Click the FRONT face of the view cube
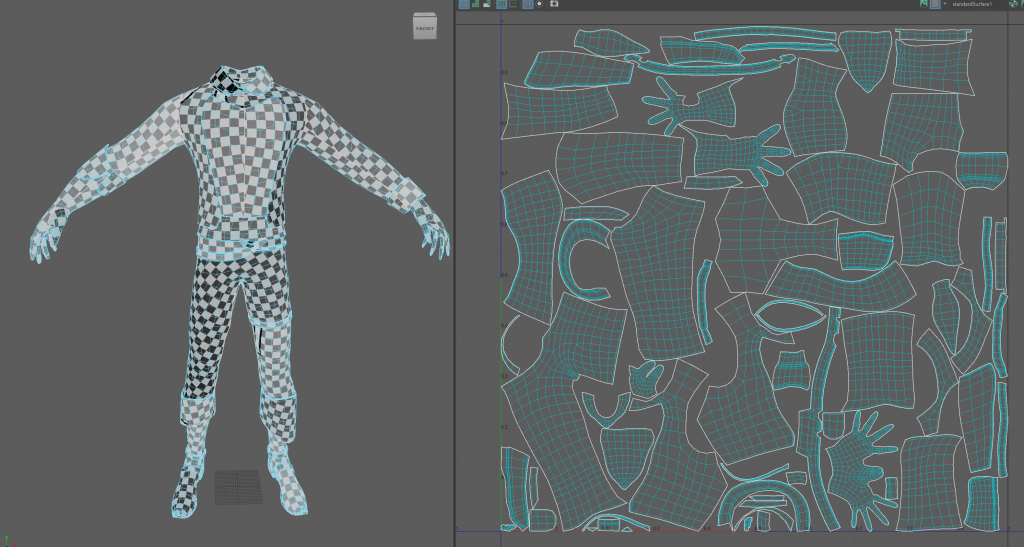This screenshot has width=1024, height=547. point(425,29)
